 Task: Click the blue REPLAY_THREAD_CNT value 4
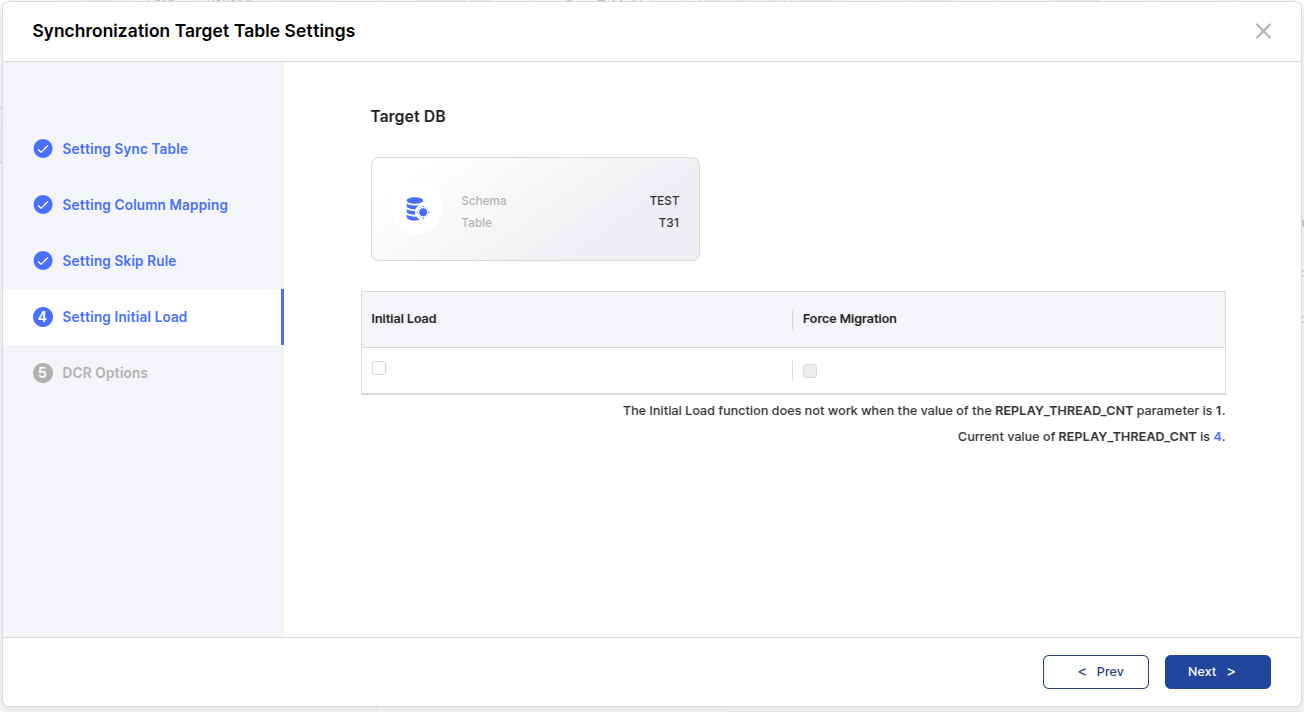(1217, 437)
